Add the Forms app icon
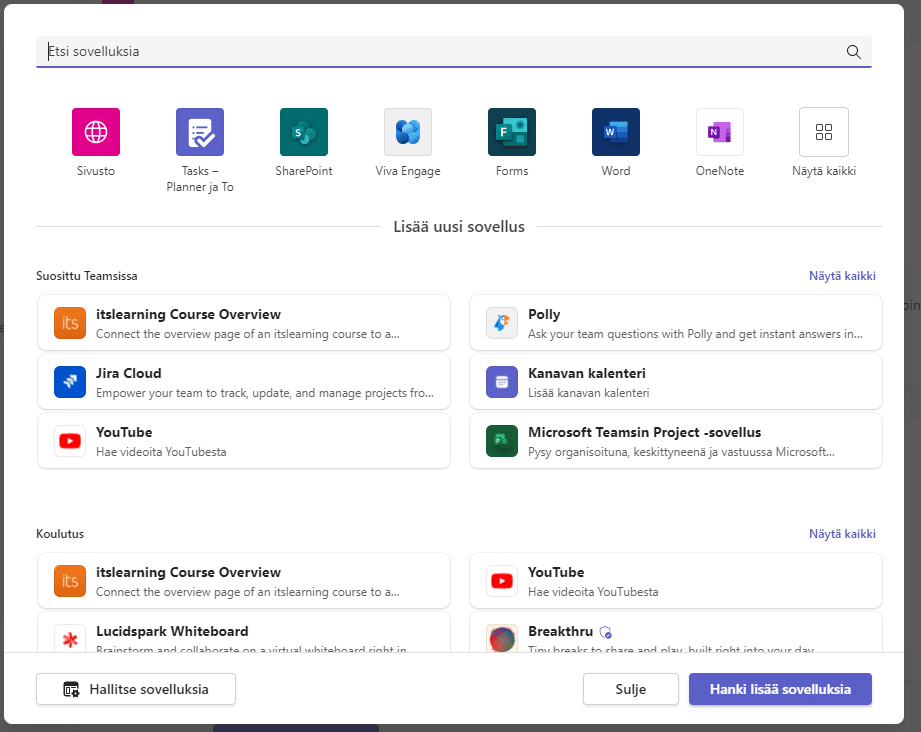921x732 pixels. (x=512, y=132)
